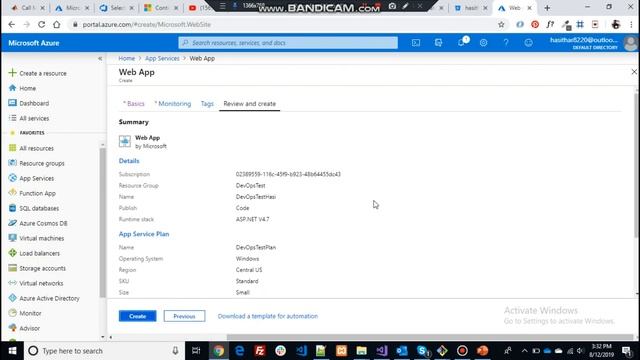Click blade vertical scrollbar
The height and width of the screenshot is (360, 640).
[x=637, y=165]
